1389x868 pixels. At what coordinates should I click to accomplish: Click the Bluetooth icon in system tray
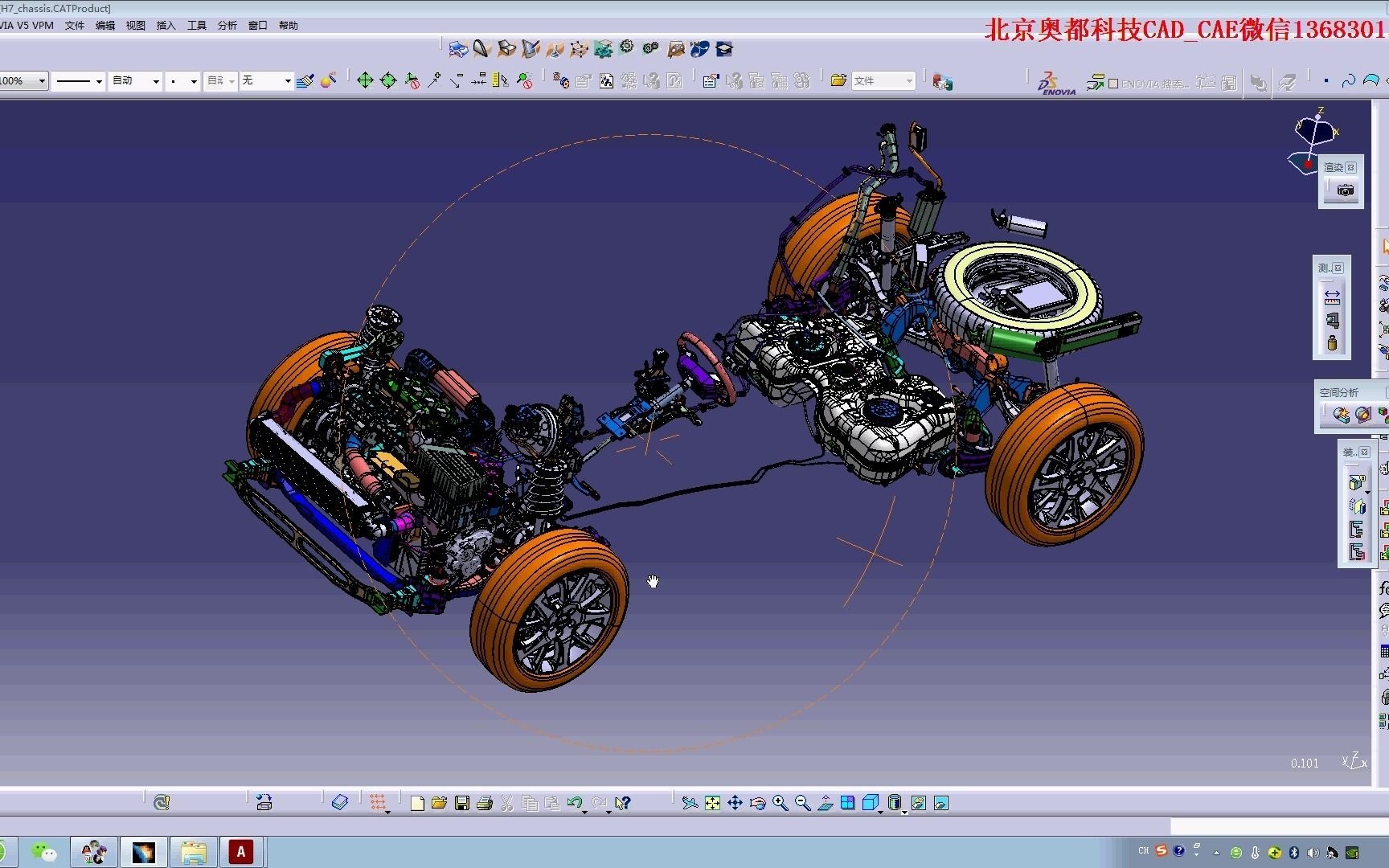(1293, 852)
